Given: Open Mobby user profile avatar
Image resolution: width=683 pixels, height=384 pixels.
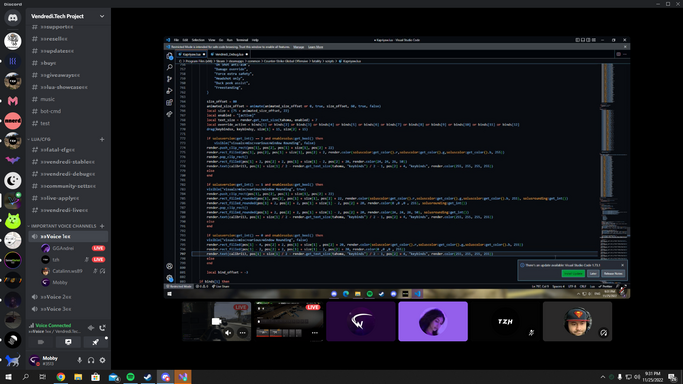Looking at the screenshot, I should click(x=34, y=360).
